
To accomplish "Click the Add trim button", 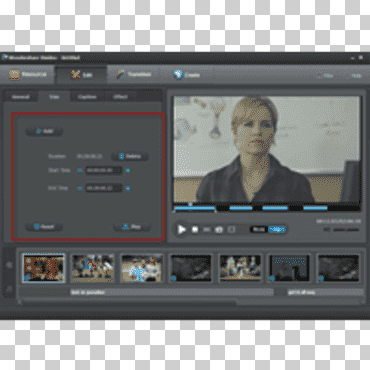I will pyautogui.click(x=44, y=131).
